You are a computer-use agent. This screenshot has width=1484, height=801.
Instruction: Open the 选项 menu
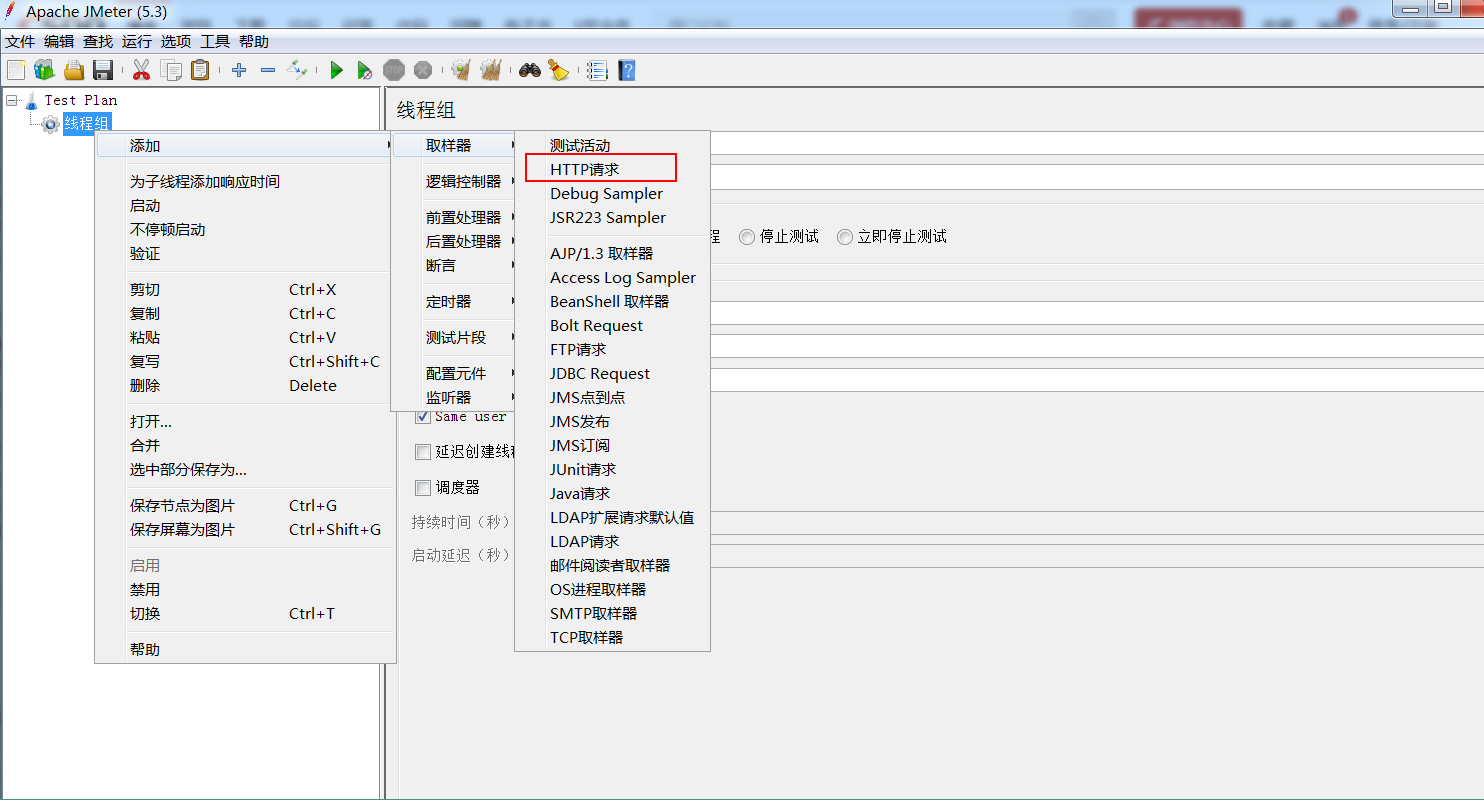176,42
